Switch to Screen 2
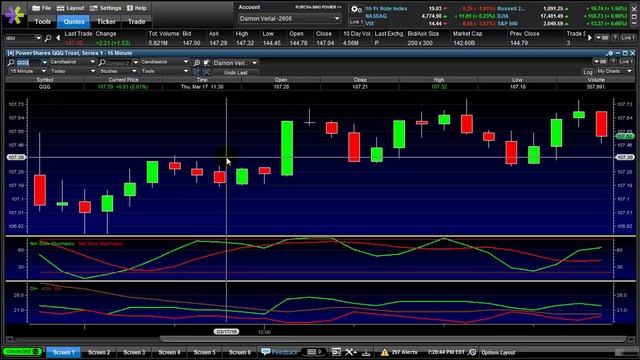 click(x=99, y=352)
